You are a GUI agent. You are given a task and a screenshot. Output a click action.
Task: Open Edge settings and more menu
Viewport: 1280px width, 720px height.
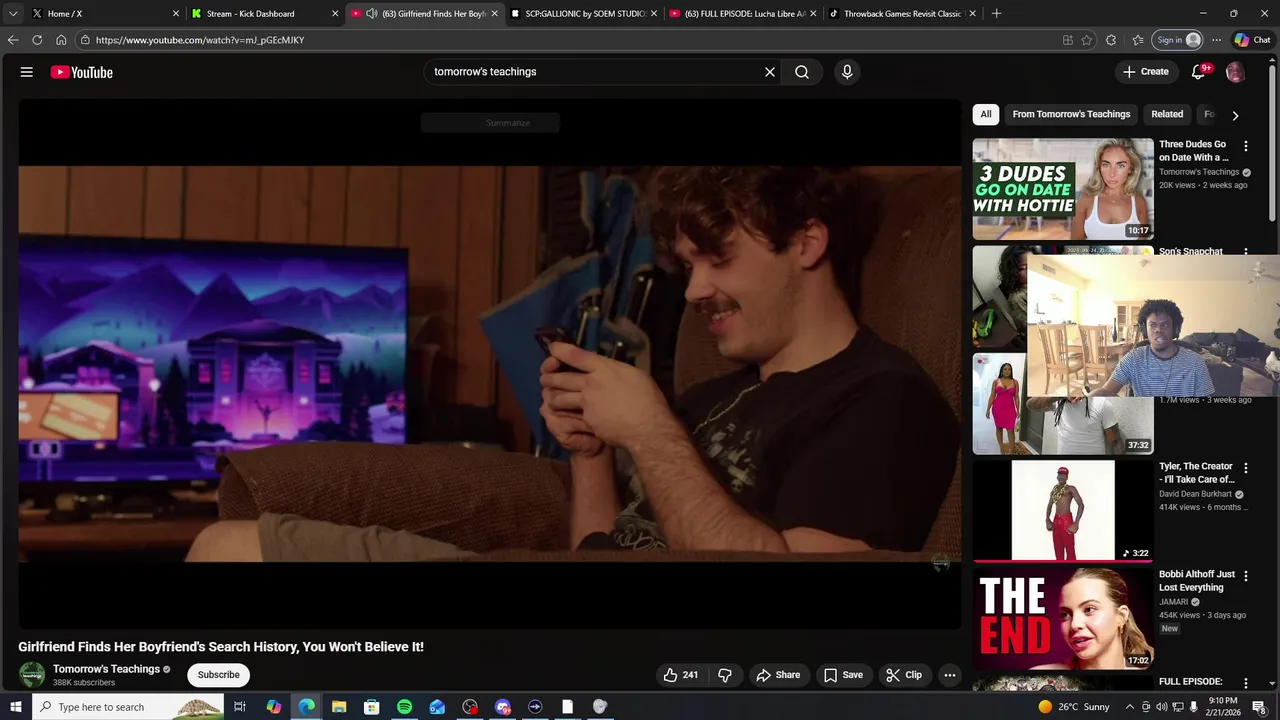[x=1216, y=40]
